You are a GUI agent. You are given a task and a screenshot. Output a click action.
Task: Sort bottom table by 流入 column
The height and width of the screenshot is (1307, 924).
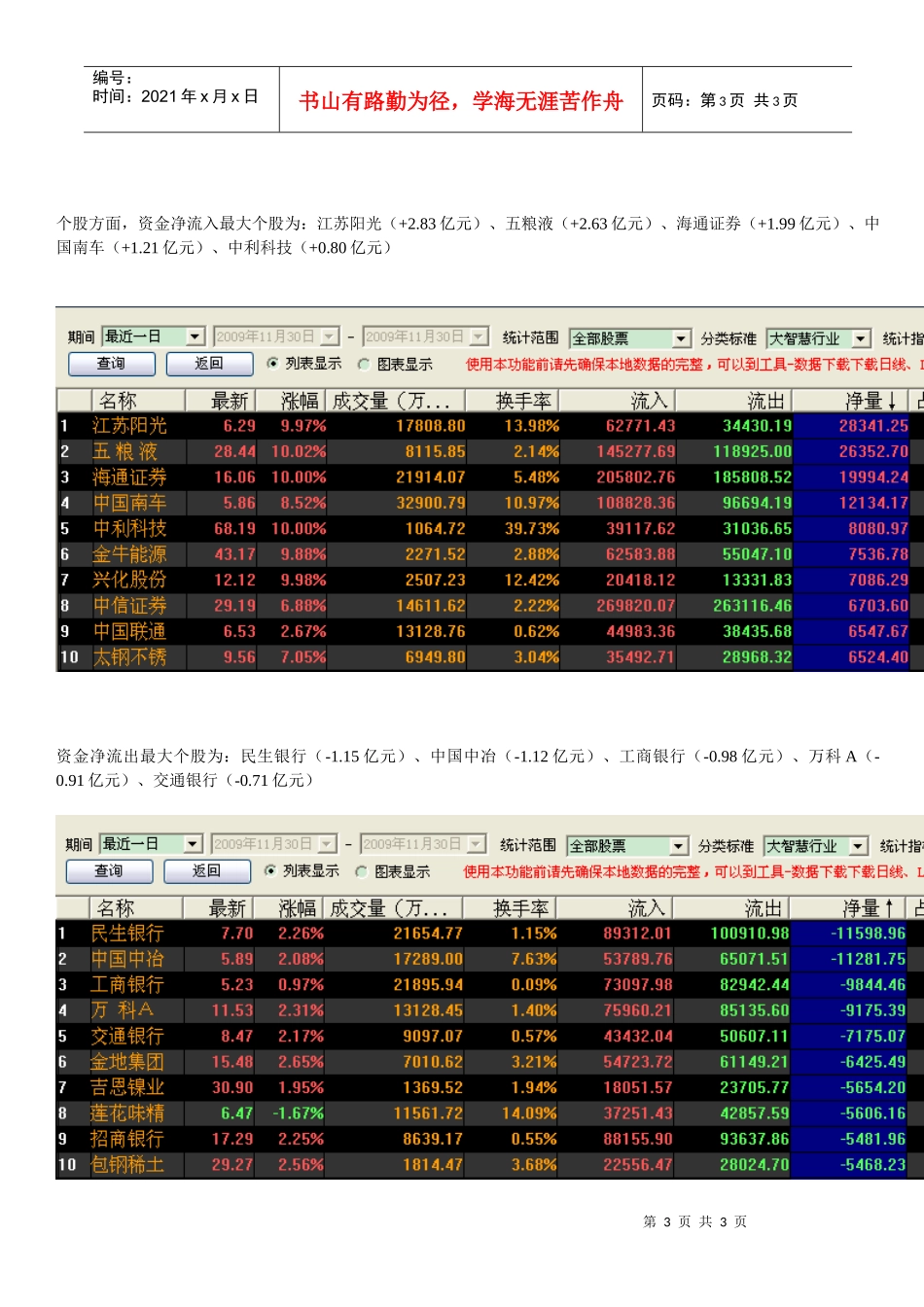tap(615, 908)
